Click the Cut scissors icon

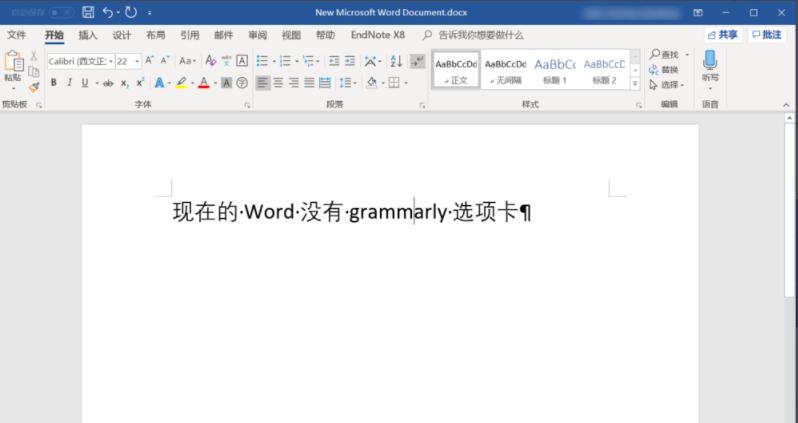[x=34, y=55]
